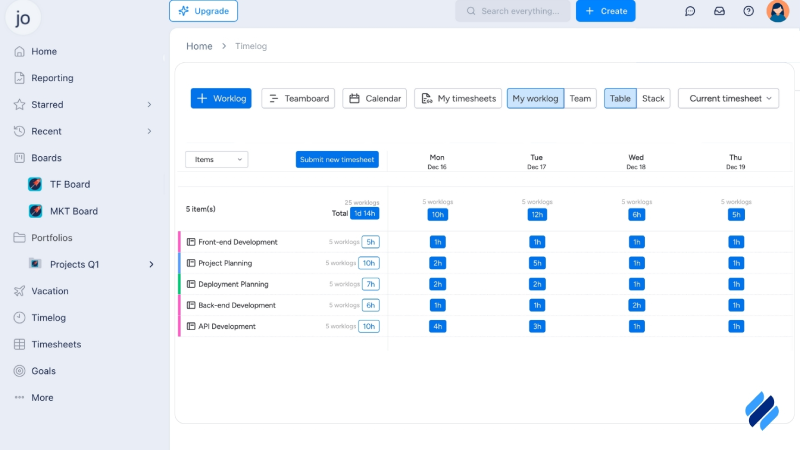This screenshot has width=800, height=450.
Task: Switch to Team worklog view
Action: click(581, 98)
